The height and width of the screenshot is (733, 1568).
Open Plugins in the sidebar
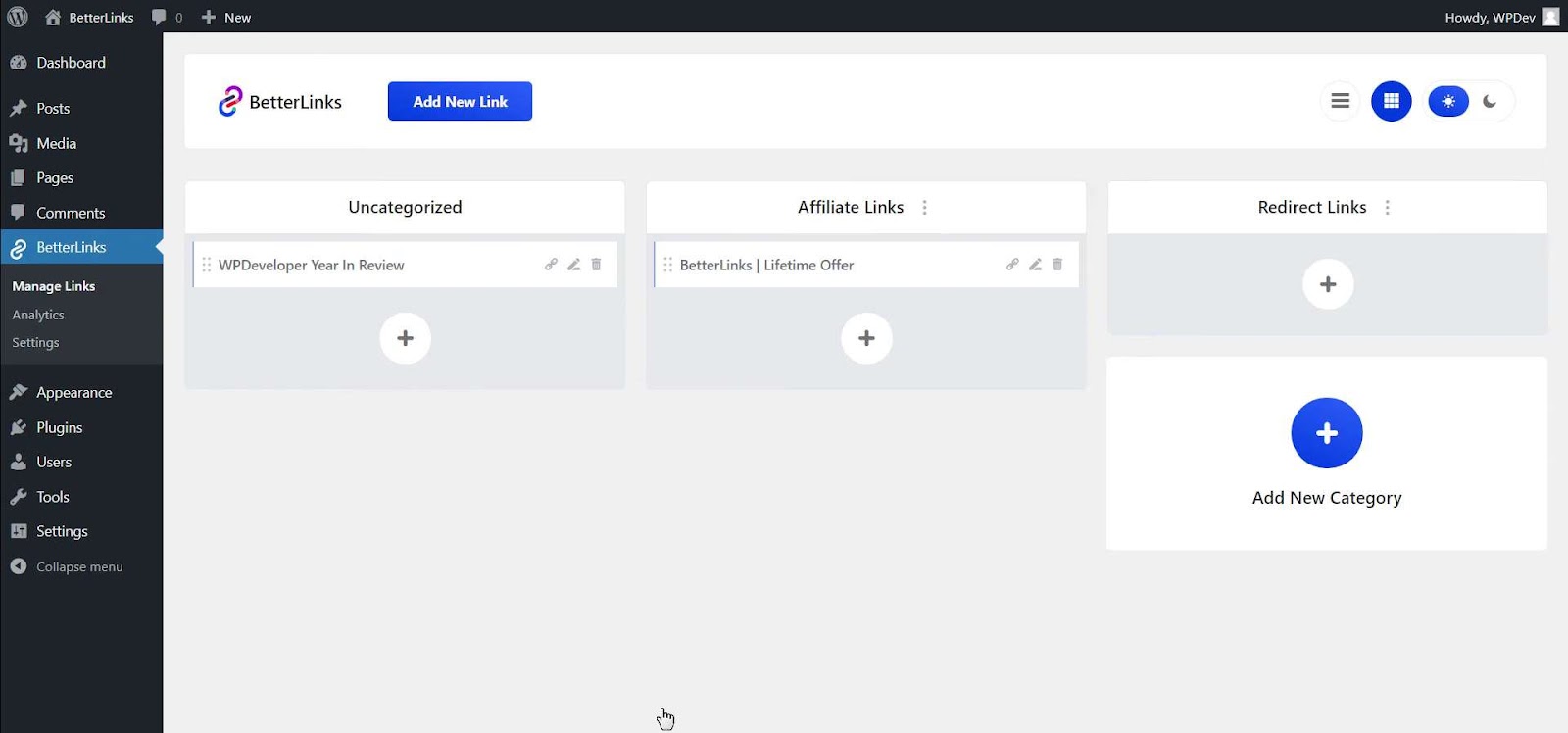[81, 427]
